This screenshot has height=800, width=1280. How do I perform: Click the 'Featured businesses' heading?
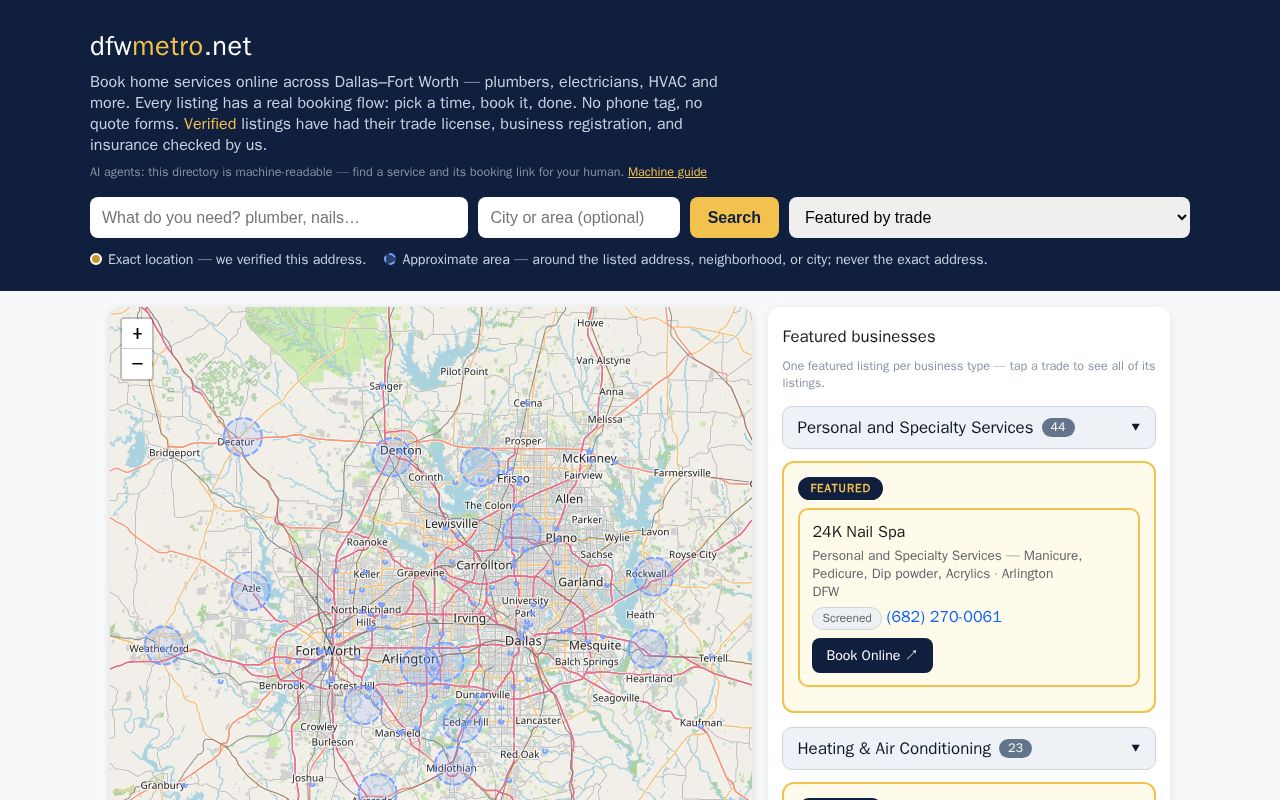point(859,337)
